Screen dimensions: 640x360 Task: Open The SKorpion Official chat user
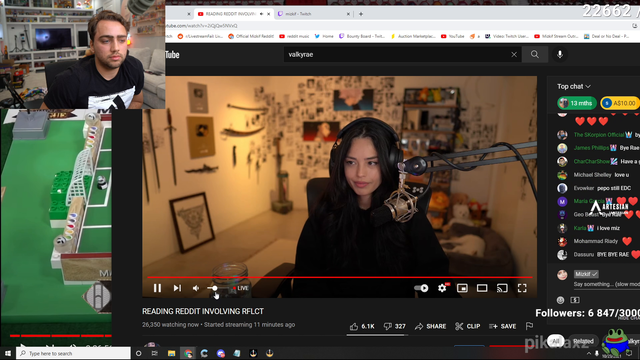(599, 135)
